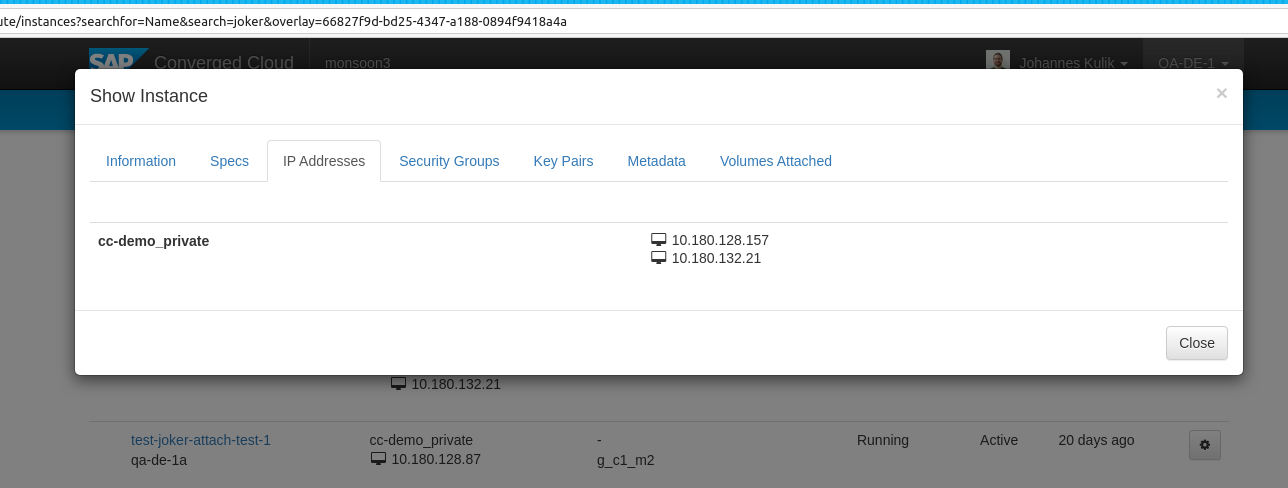1288x488 pixels.
Task: Select IP address 10.180.128.157
Action: 720,240
